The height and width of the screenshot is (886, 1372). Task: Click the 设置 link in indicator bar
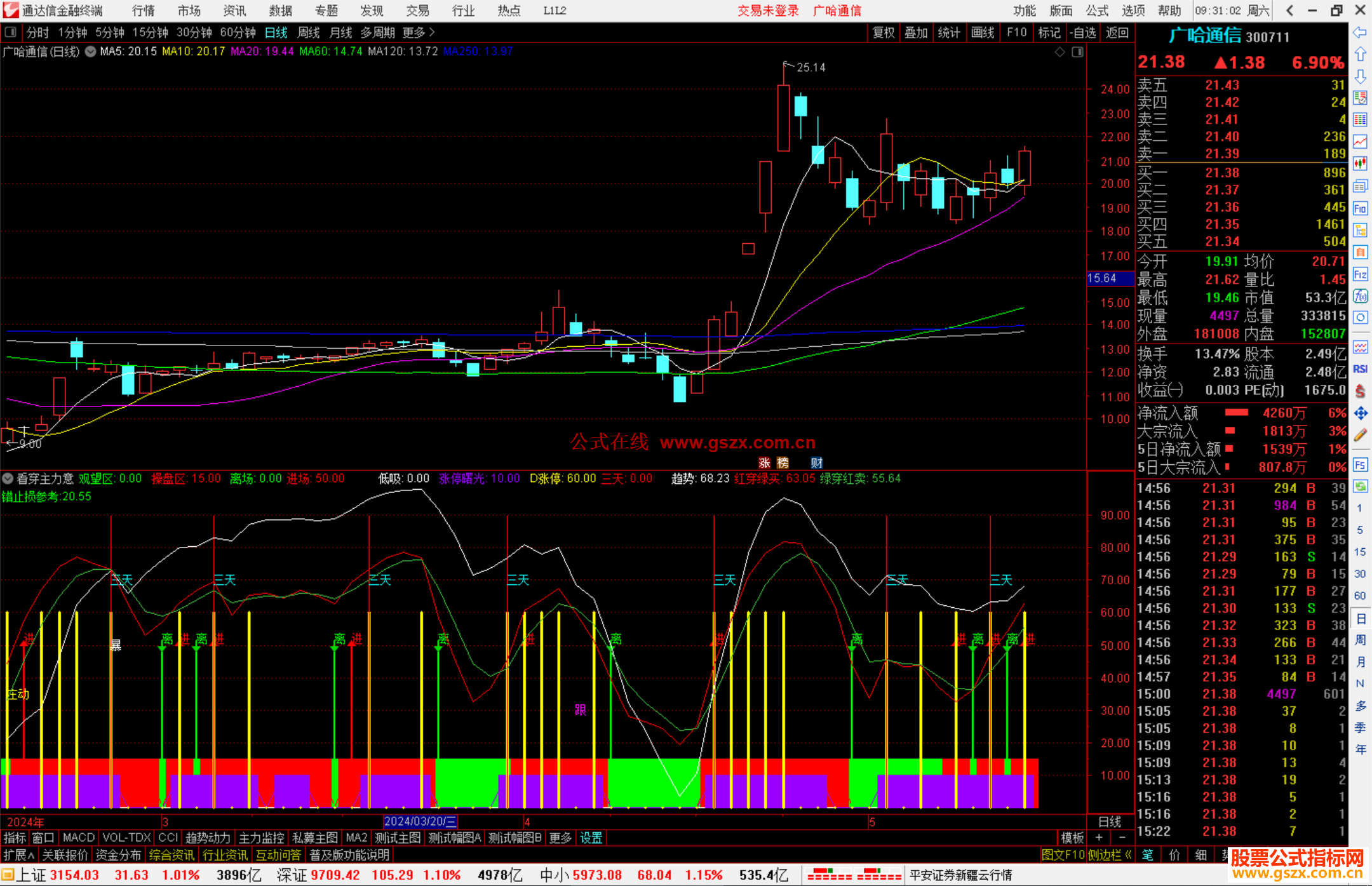click(591, 838)
